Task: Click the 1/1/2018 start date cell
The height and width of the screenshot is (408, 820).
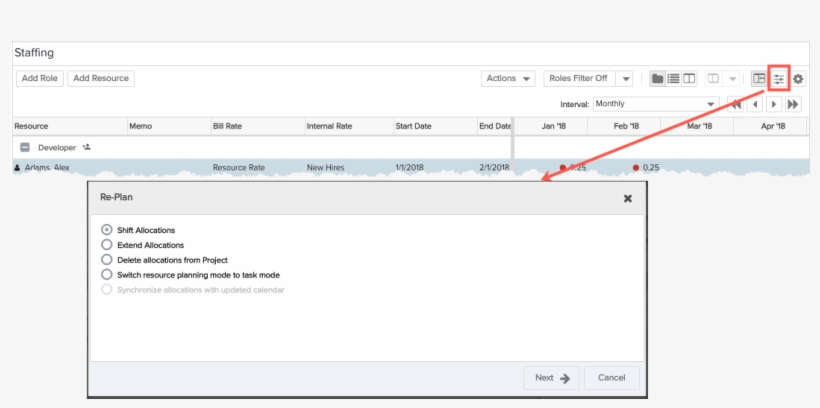Action: pos(409,167)
